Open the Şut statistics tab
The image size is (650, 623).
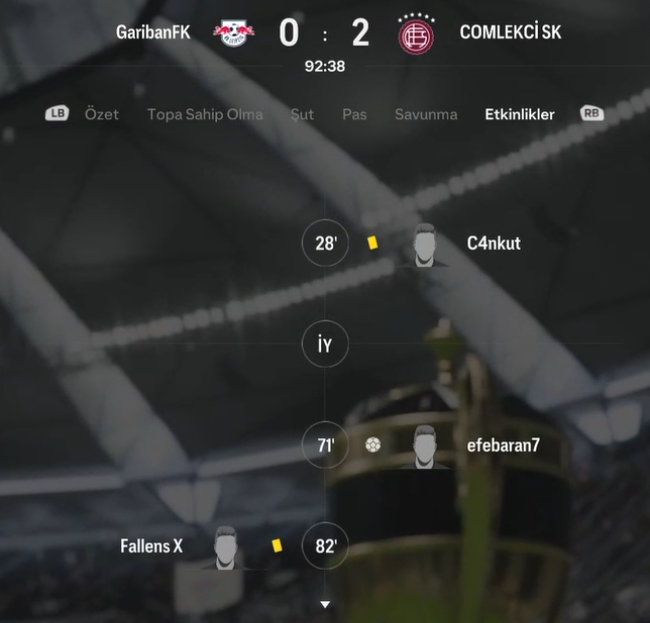tap(302, 114)
